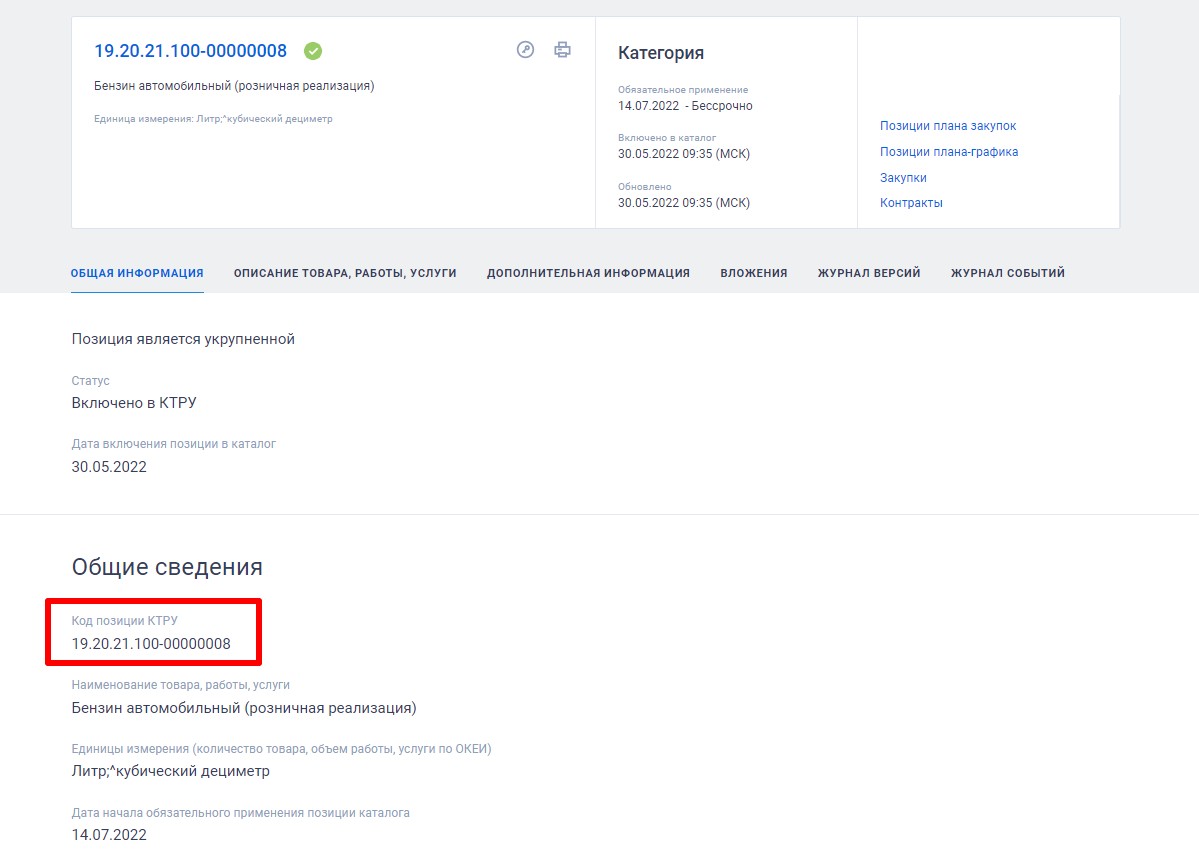Open the 19.20.21.100-00000008 code link
Viewport: 1199px width, 852px height.
[190, 51]
